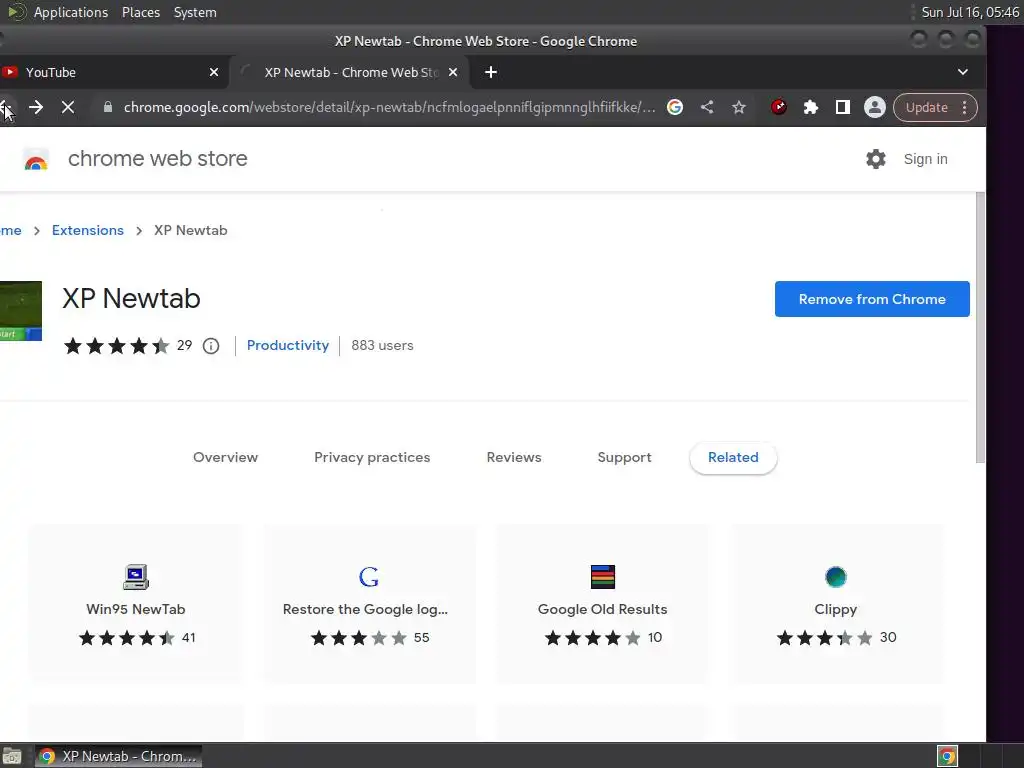Open the Support tab

pyautogui.click(x=624, y=457)
